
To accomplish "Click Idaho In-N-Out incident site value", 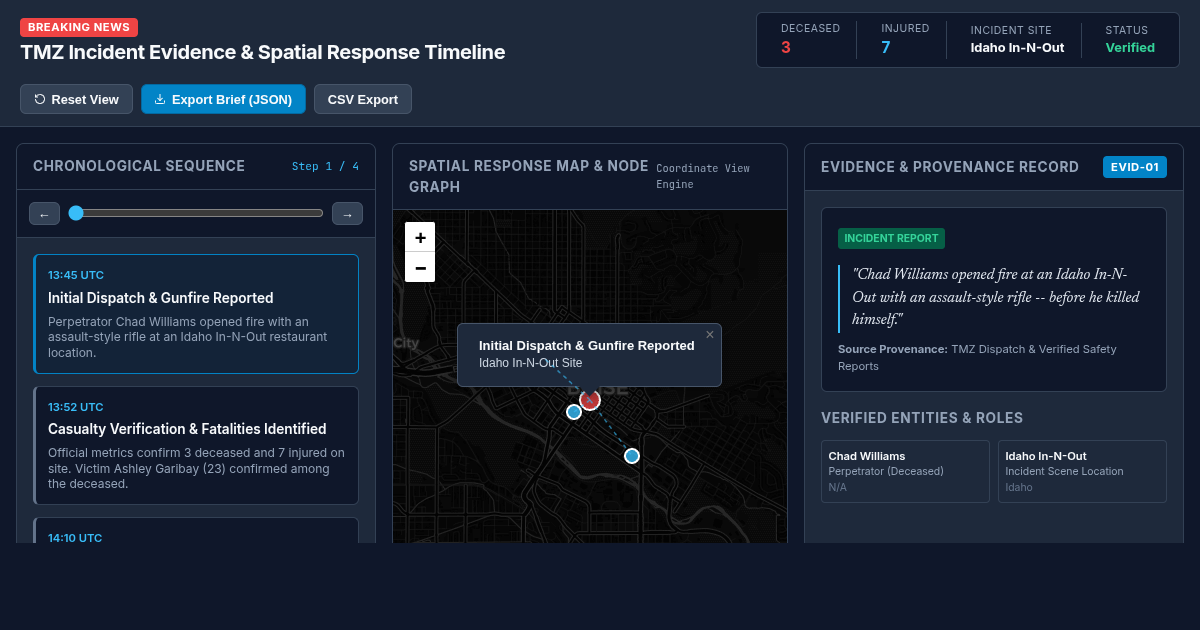I will (1017, 47).
